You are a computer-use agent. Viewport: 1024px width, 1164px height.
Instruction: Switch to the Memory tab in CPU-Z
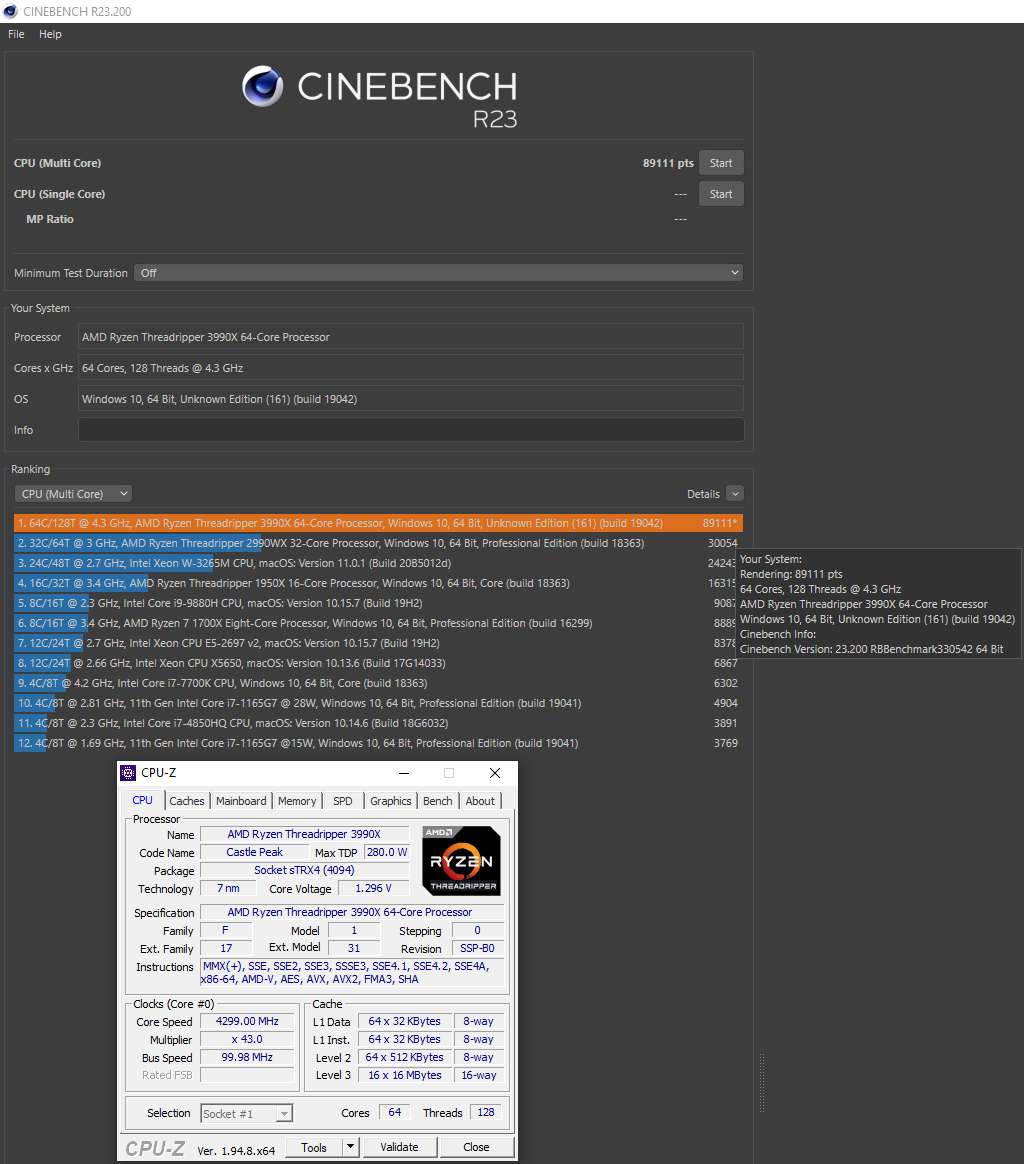297,801
